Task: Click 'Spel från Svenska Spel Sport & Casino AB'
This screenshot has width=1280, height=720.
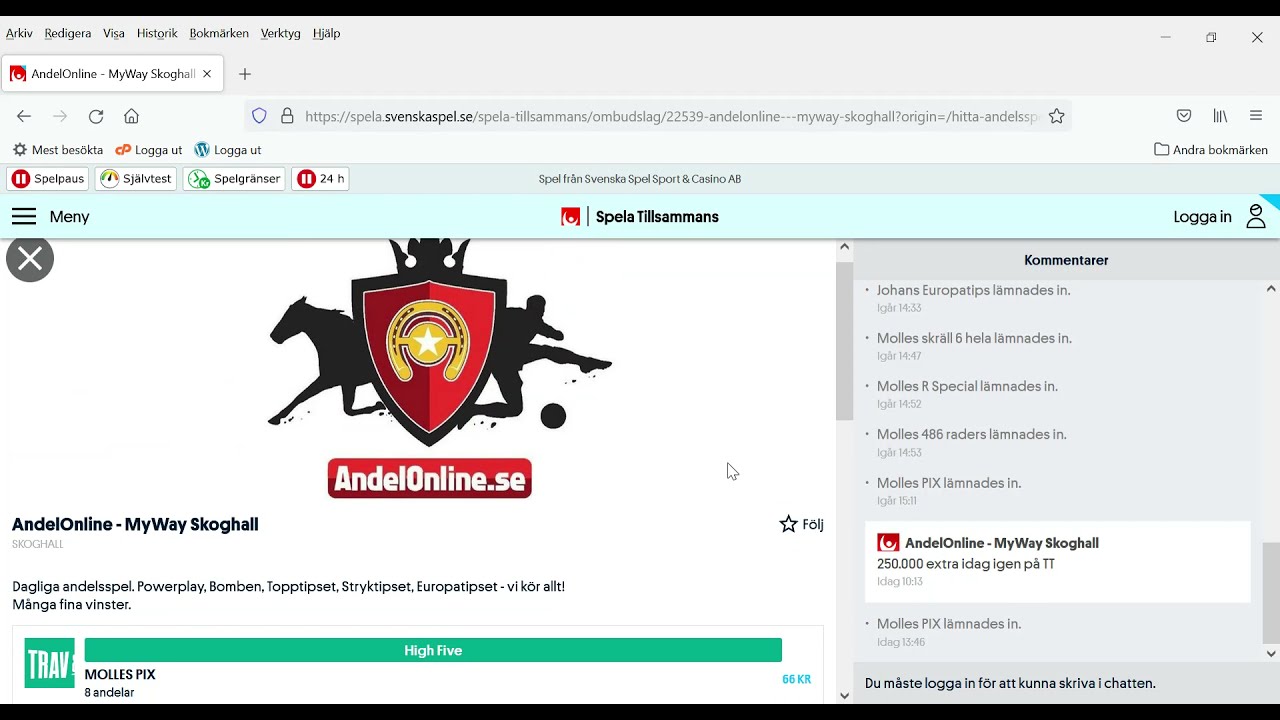Action: (640, 179)
